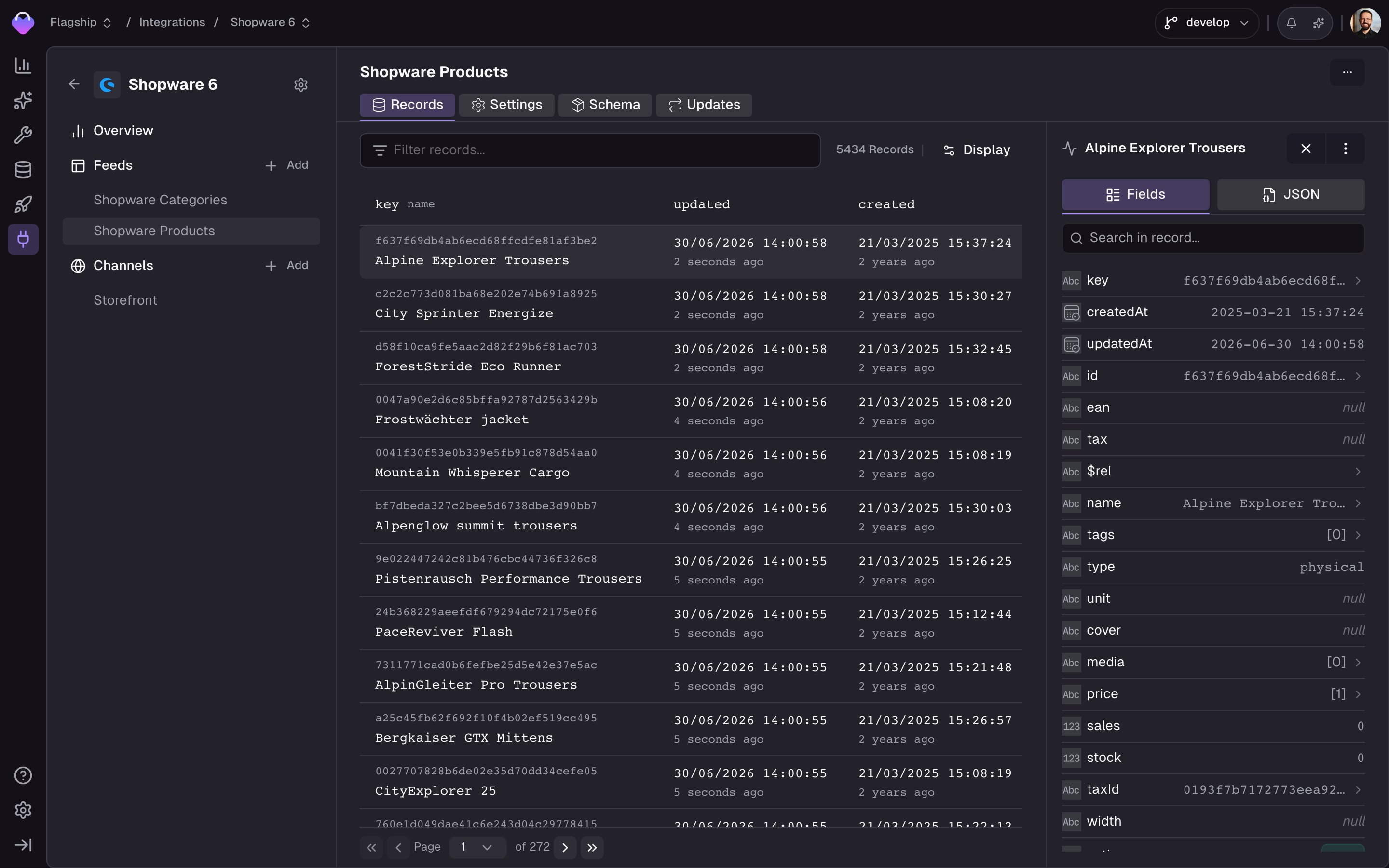Click the Integrations breadcrumb link
1389x868 pixels.
[172, 22]
